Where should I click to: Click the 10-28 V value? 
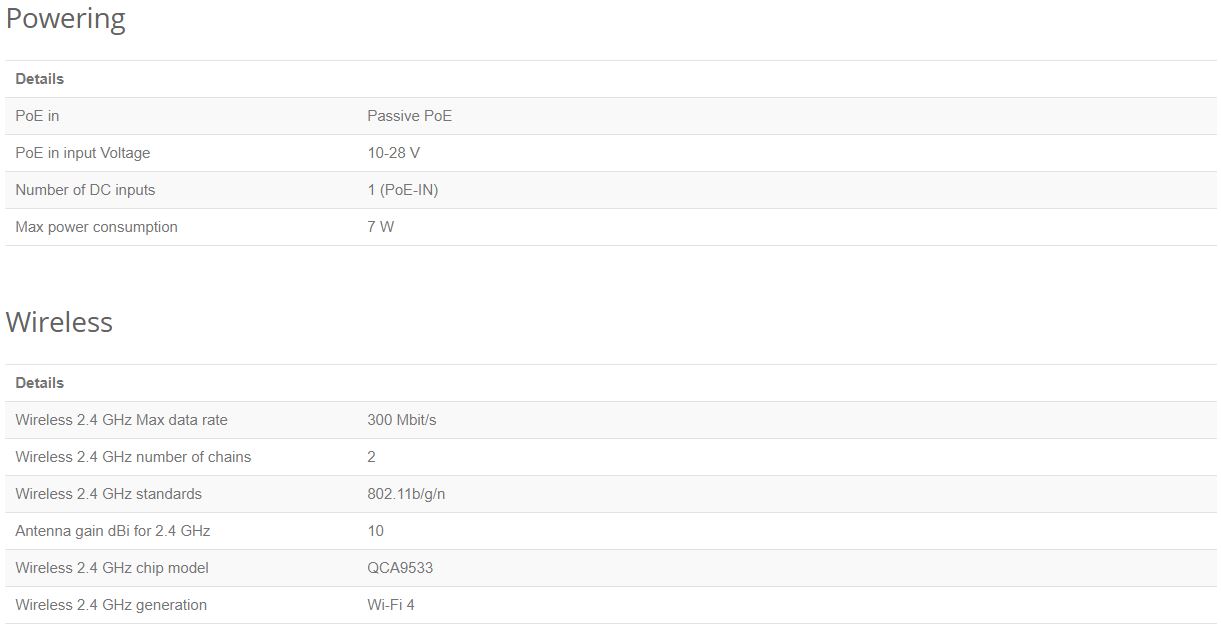tap(393, 153)
